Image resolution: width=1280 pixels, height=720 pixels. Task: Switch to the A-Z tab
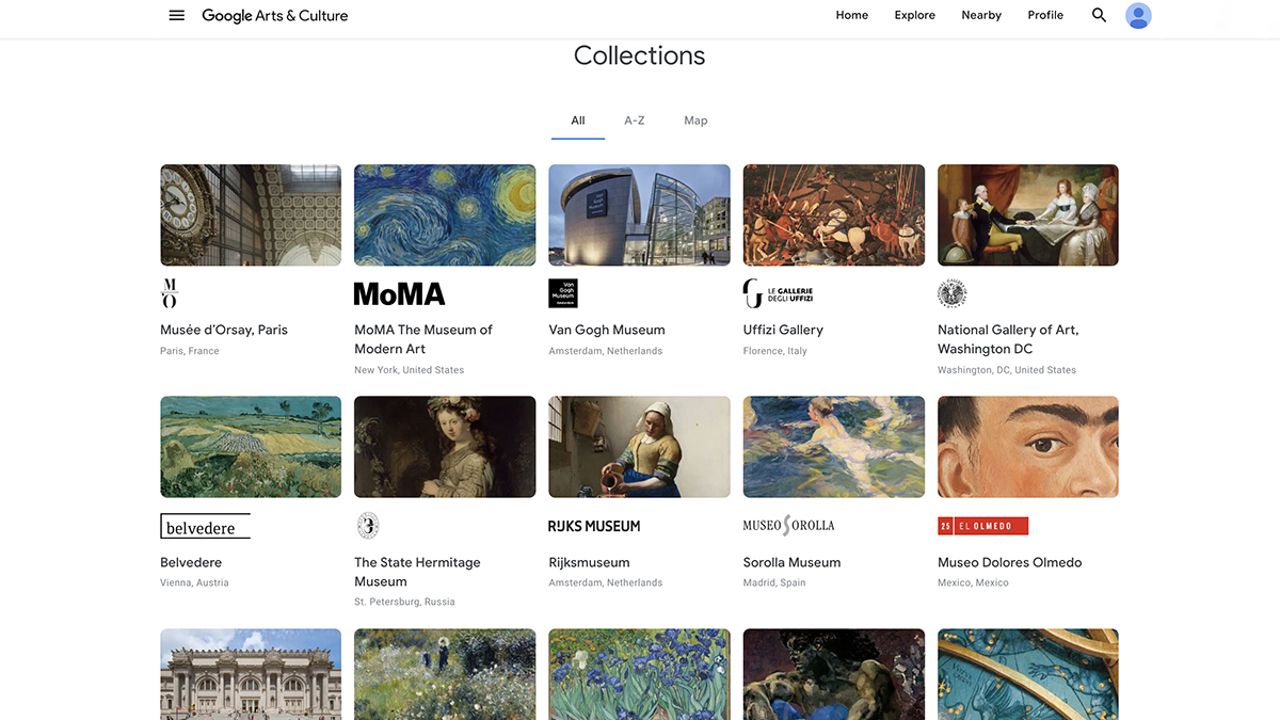click(634, 120)
